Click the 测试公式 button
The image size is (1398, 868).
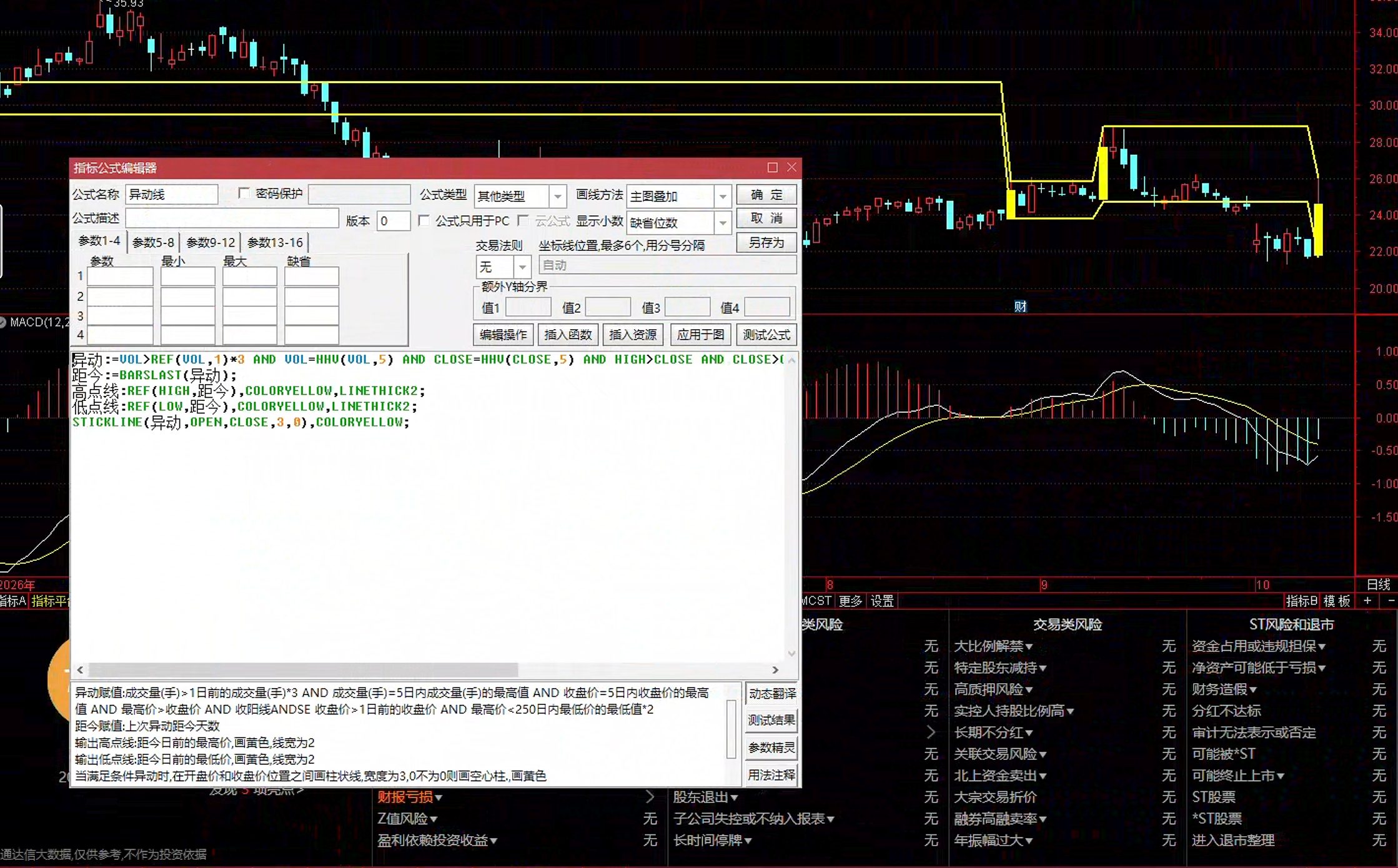tap(766, 335)
